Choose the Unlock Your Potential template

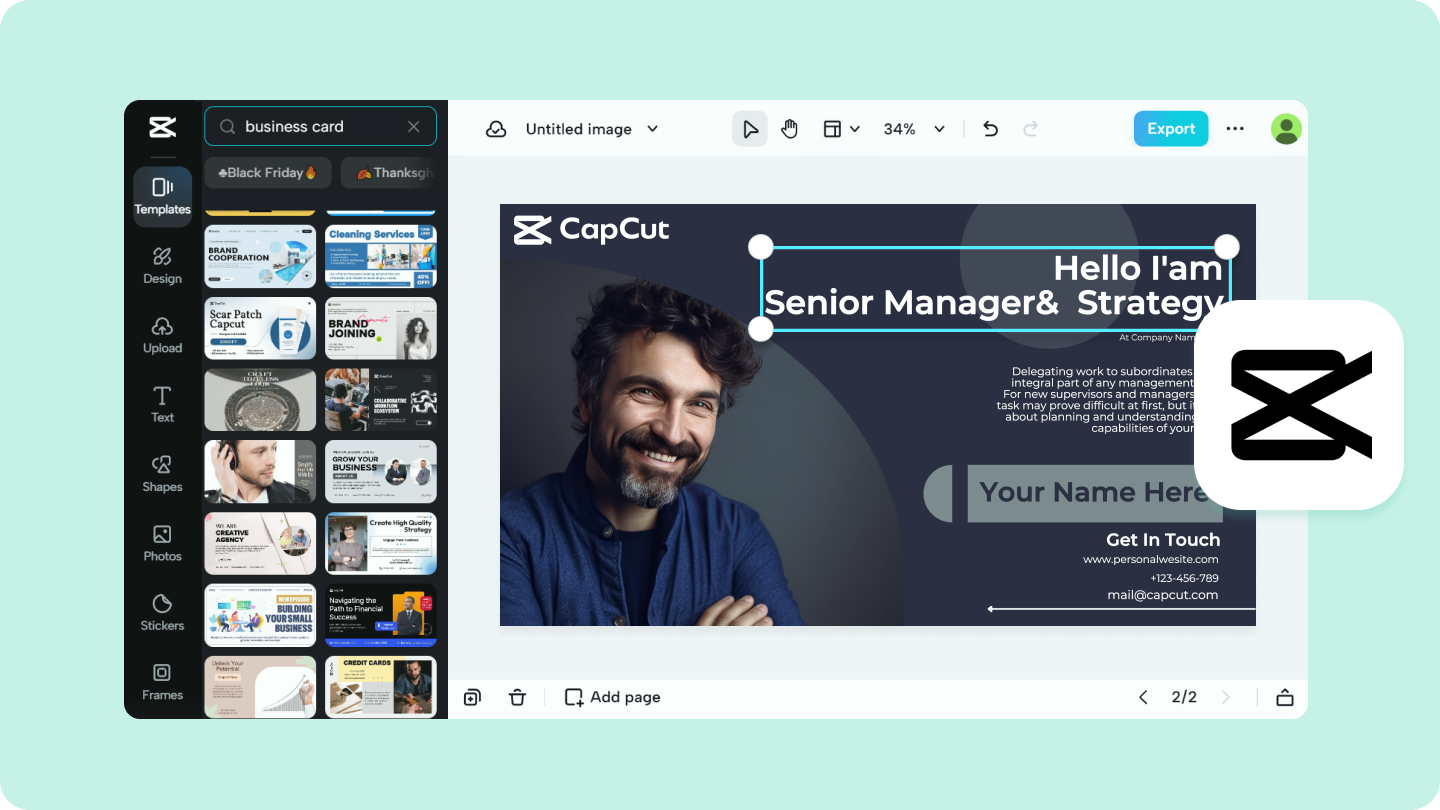pos(260,686)
